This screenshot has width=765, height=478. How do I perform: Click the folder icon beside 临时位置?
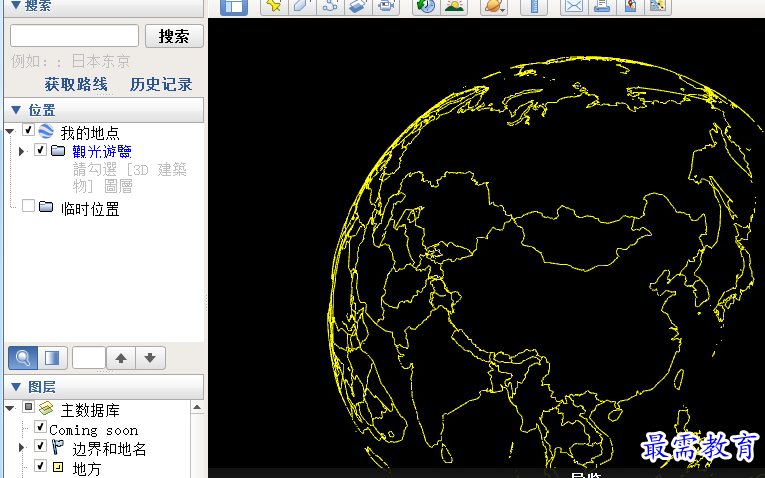pyautogui.click(x=46, y=207)
